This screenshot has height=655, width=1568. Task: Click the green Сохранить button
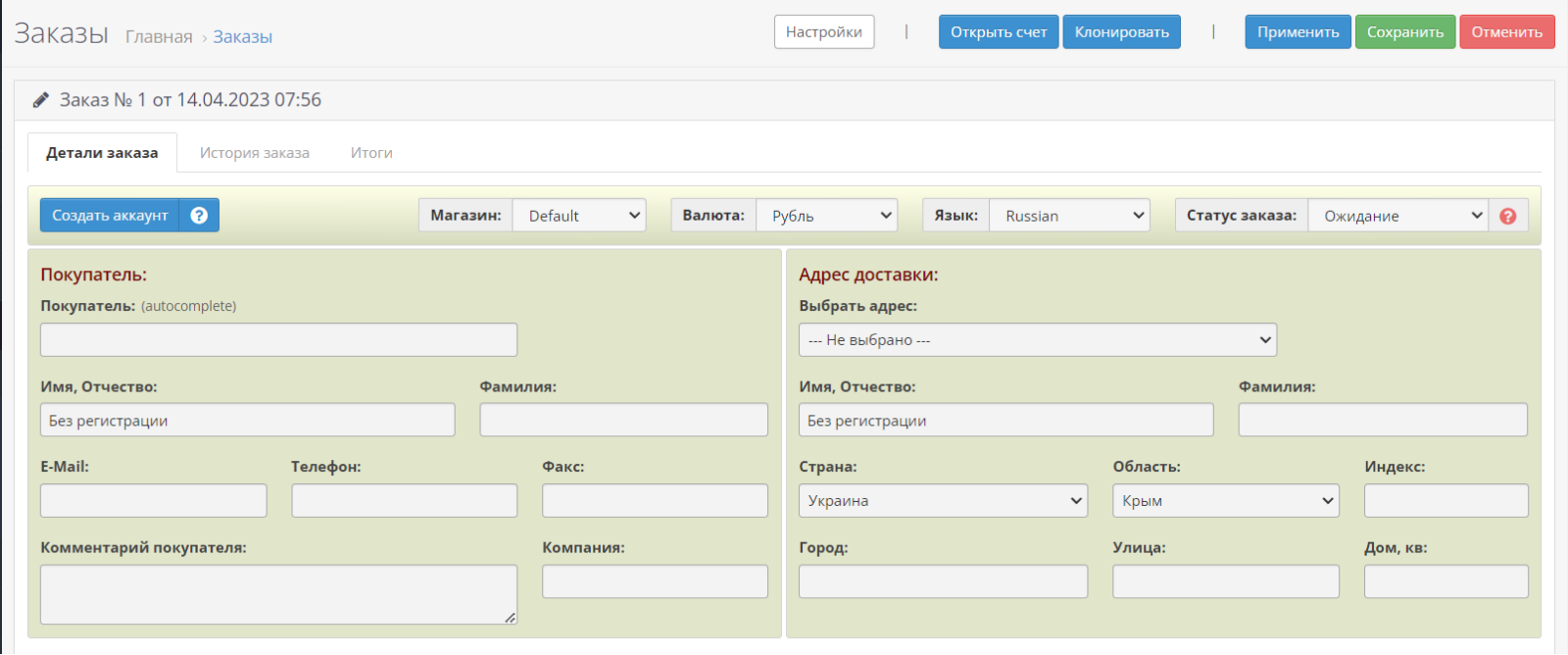point(1405,32)
